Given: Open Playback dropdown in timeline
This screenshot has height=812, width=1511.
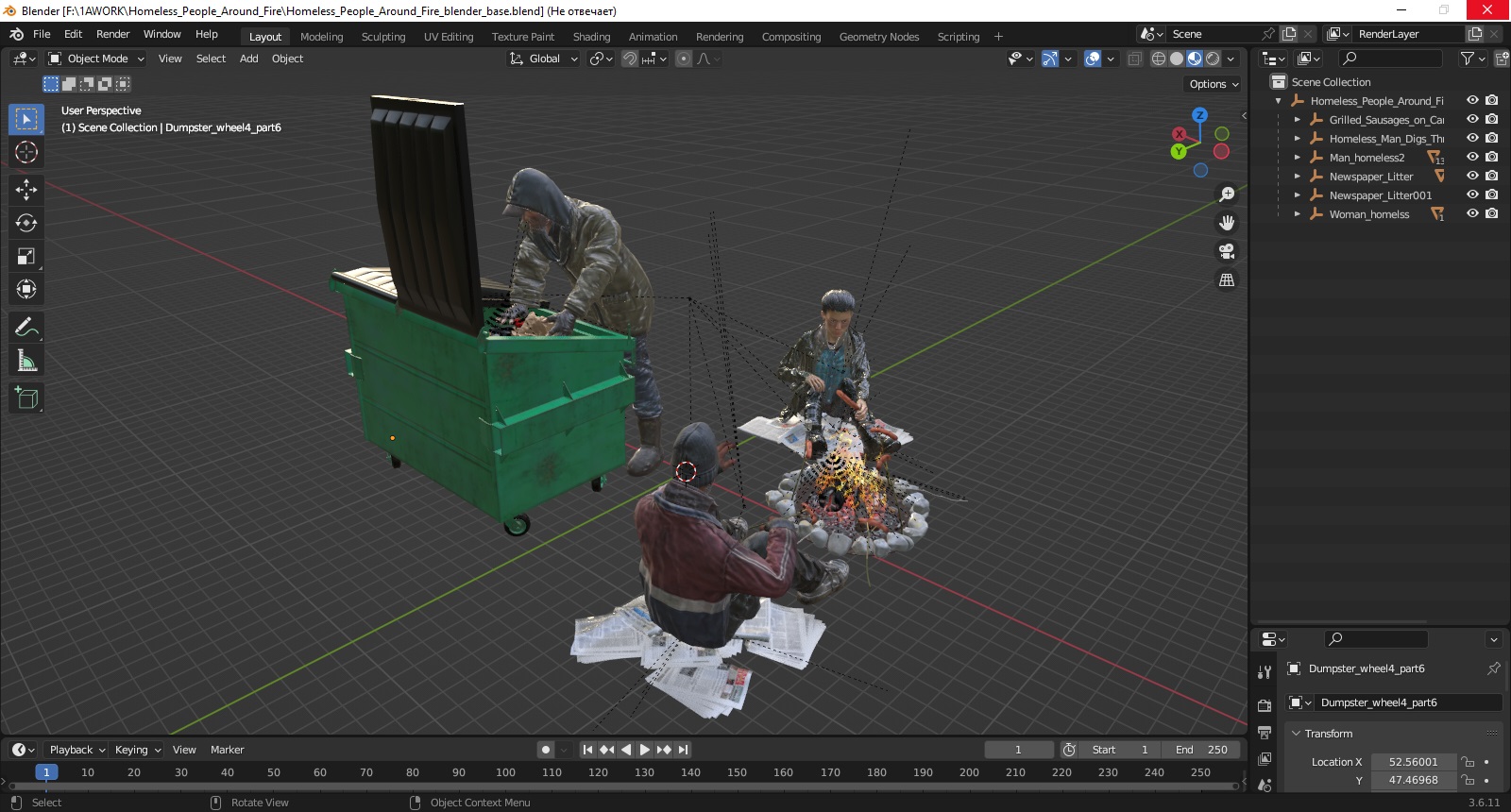Looking at the screenshot, I should 76,750.
